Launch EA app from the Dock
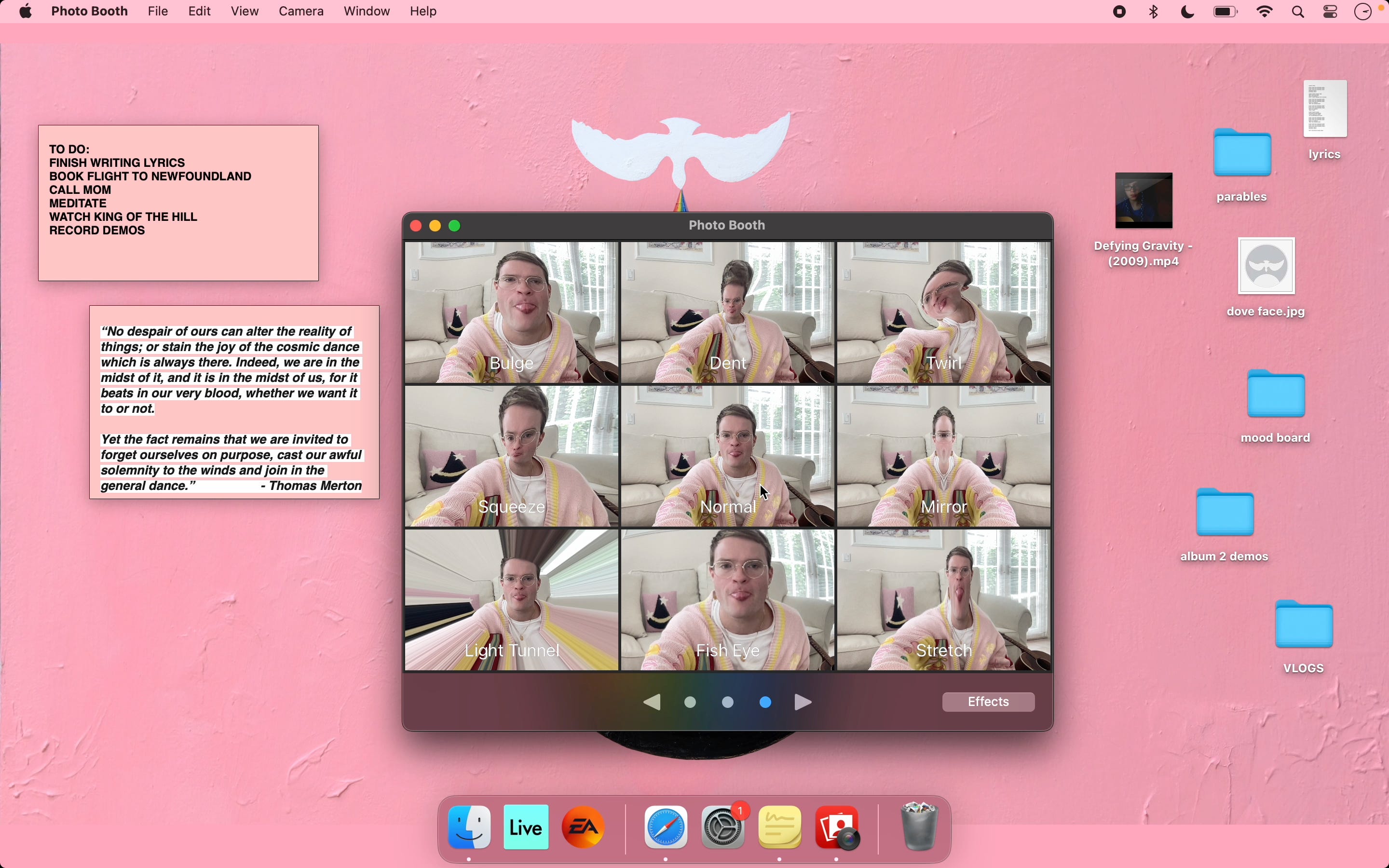Image resolution: width=1389 pixels, height=868 pixels. (x=583, y=827)
